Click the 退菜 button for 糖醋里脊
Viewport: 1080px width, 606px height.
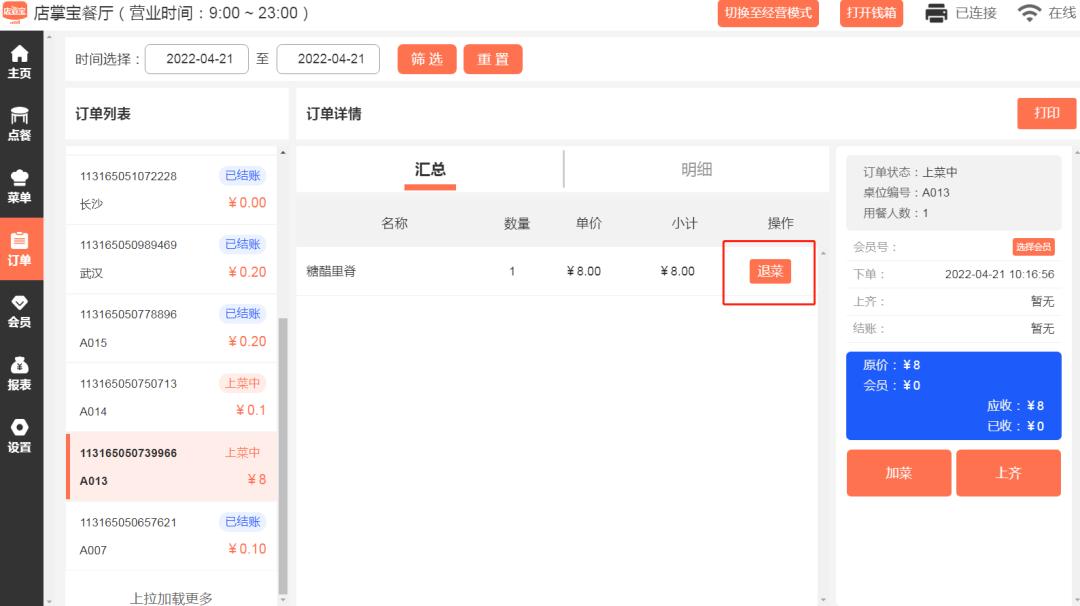[770, 271]
